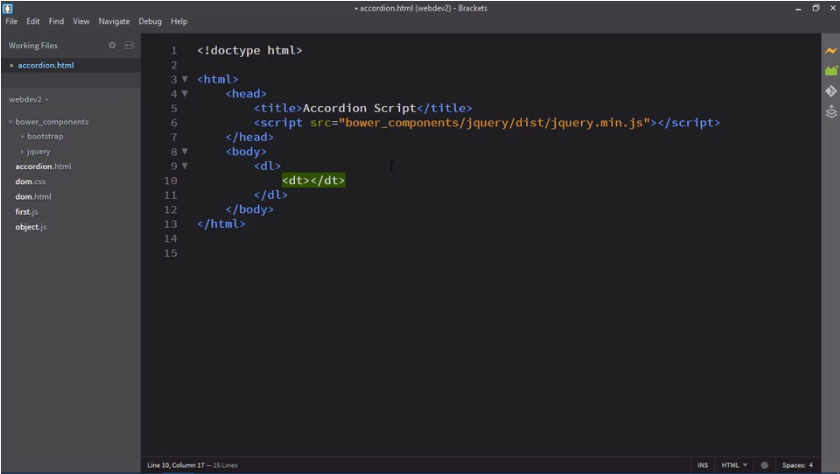Expand the jquery folder
Viewport: 840px width, 474px height.
22,152
